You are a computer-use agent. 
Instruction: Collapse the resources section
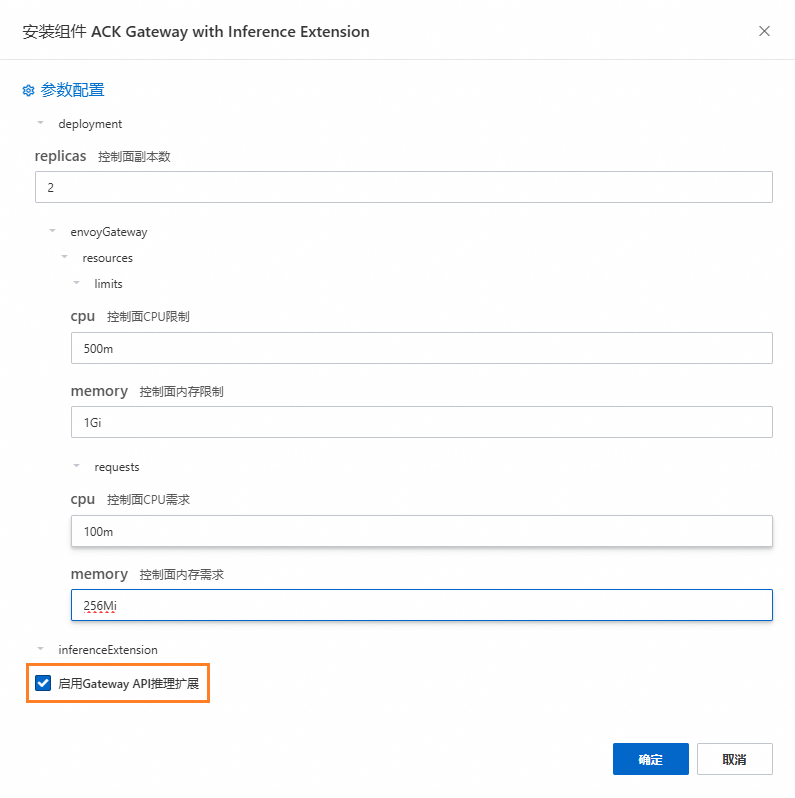click(x=65, y=256)
